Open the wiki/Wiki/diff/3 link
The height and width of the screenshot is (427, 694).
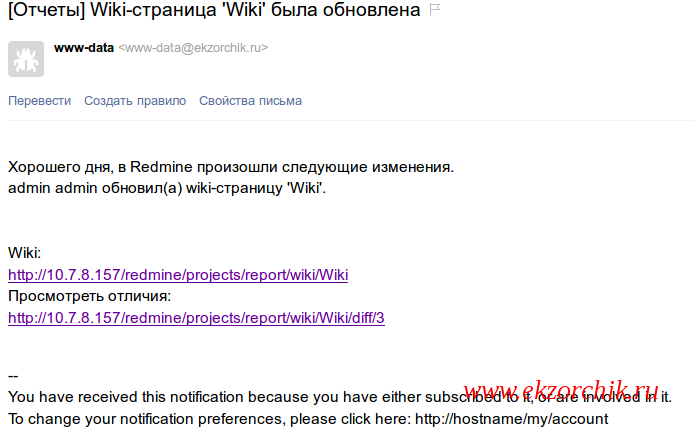pos(196,318)
